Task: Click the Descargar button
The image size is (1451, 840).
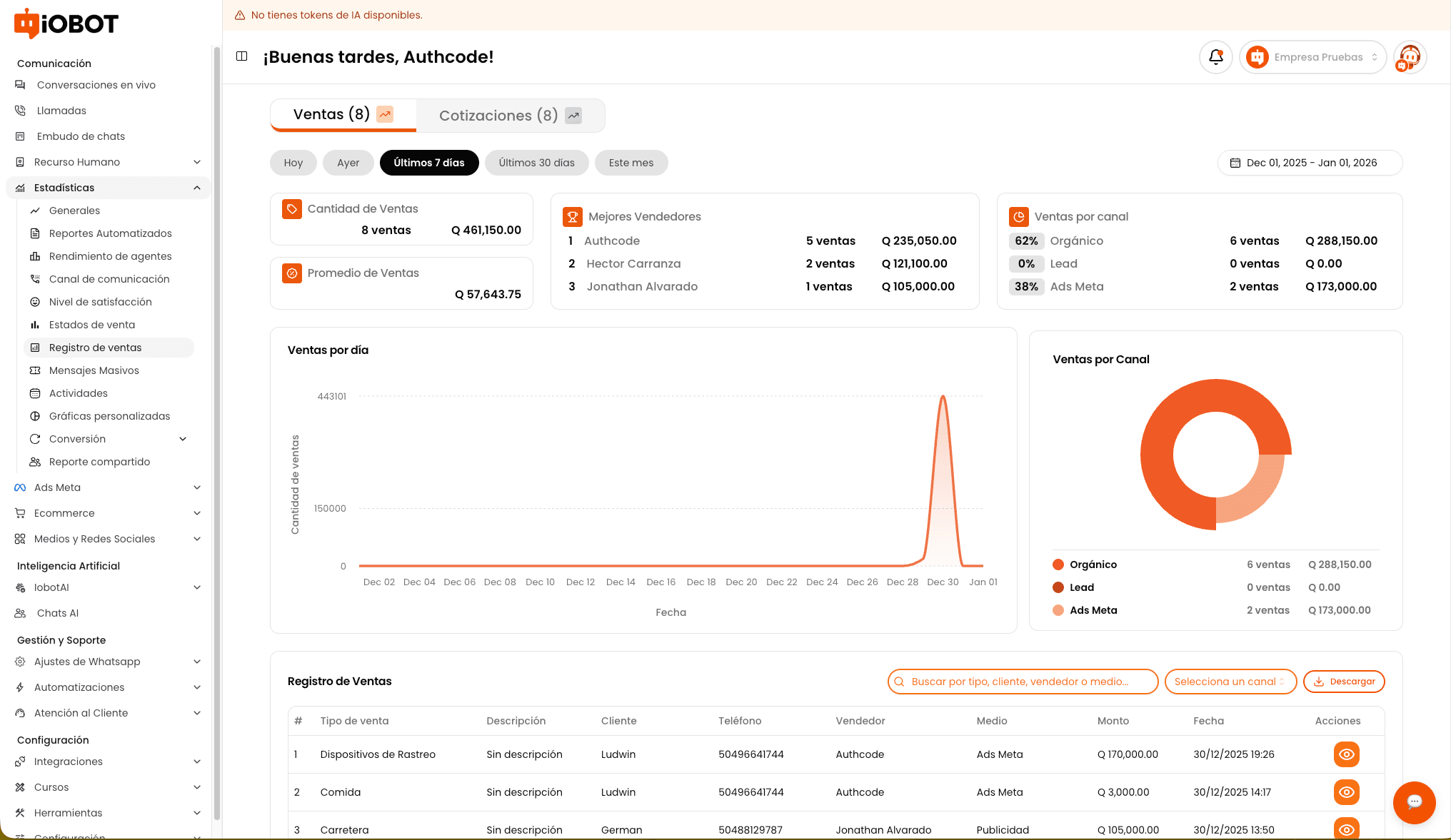Action: click(1344, 682)
